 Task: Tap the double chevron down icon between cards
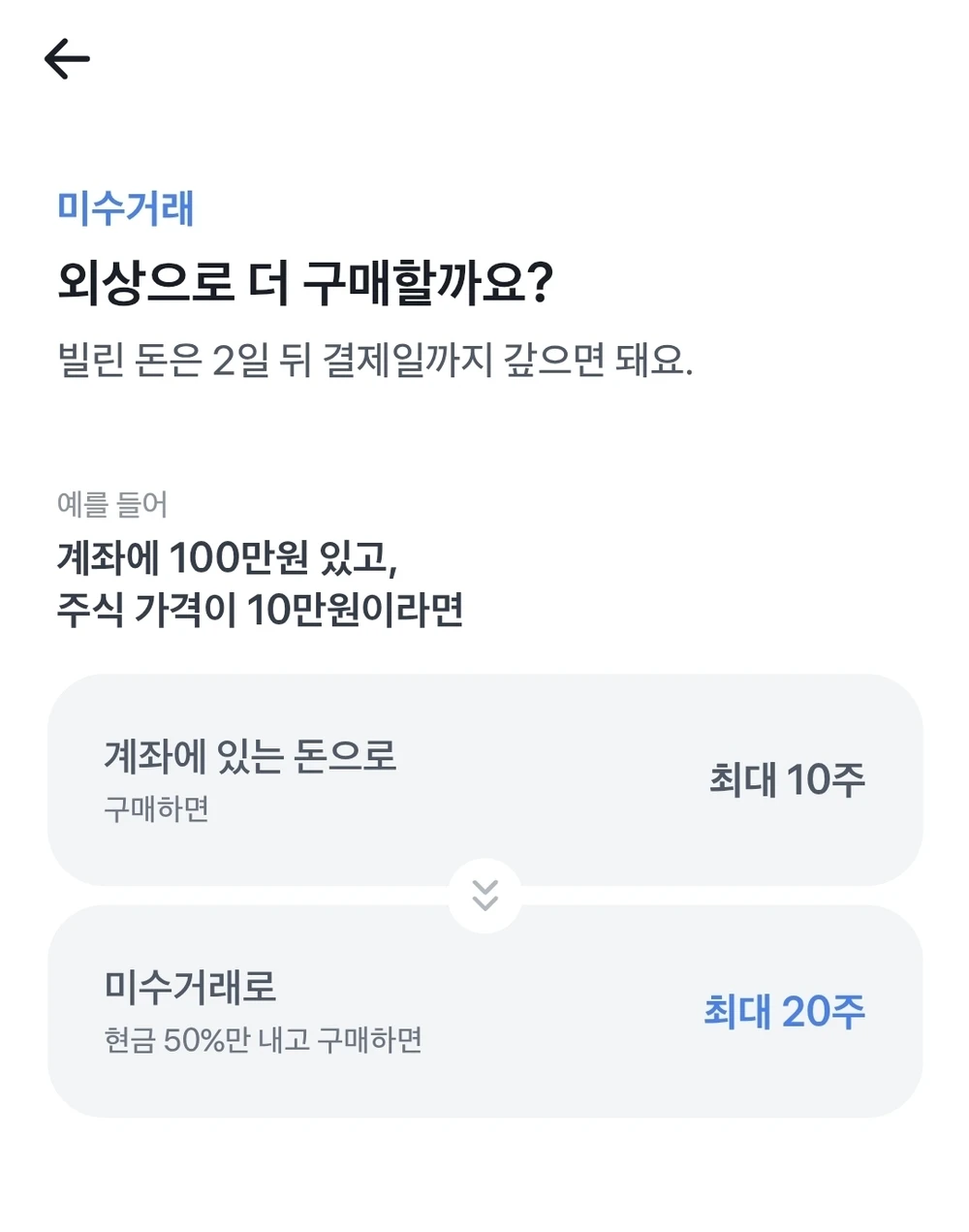pyautogui.click(x=484, y=896)
